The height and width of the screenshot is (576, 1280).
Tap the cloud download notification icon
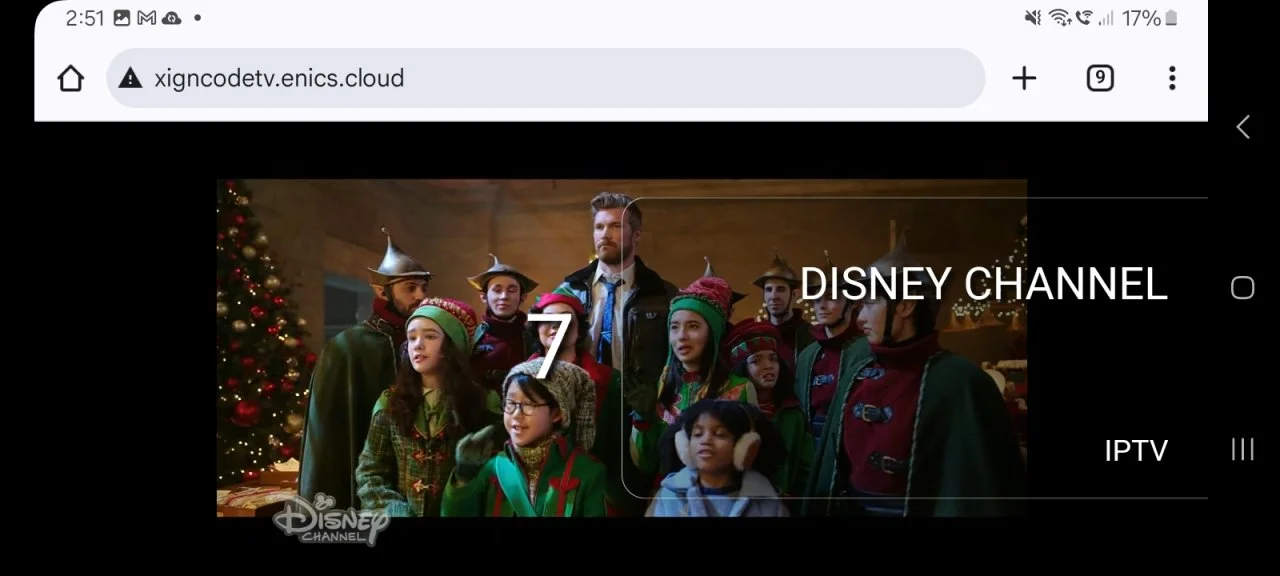tap(171, 18)
